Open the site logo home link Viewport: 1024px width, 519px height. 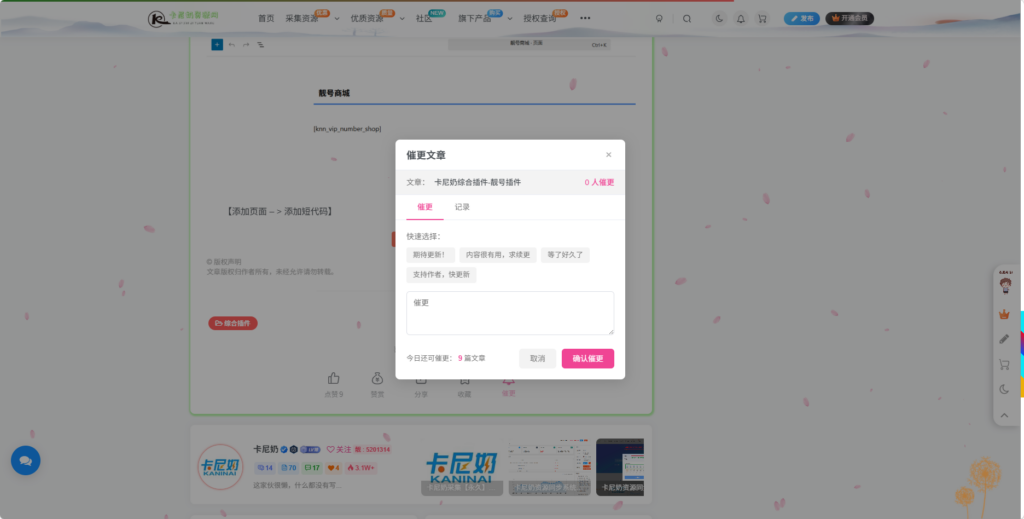click(184, 18)
